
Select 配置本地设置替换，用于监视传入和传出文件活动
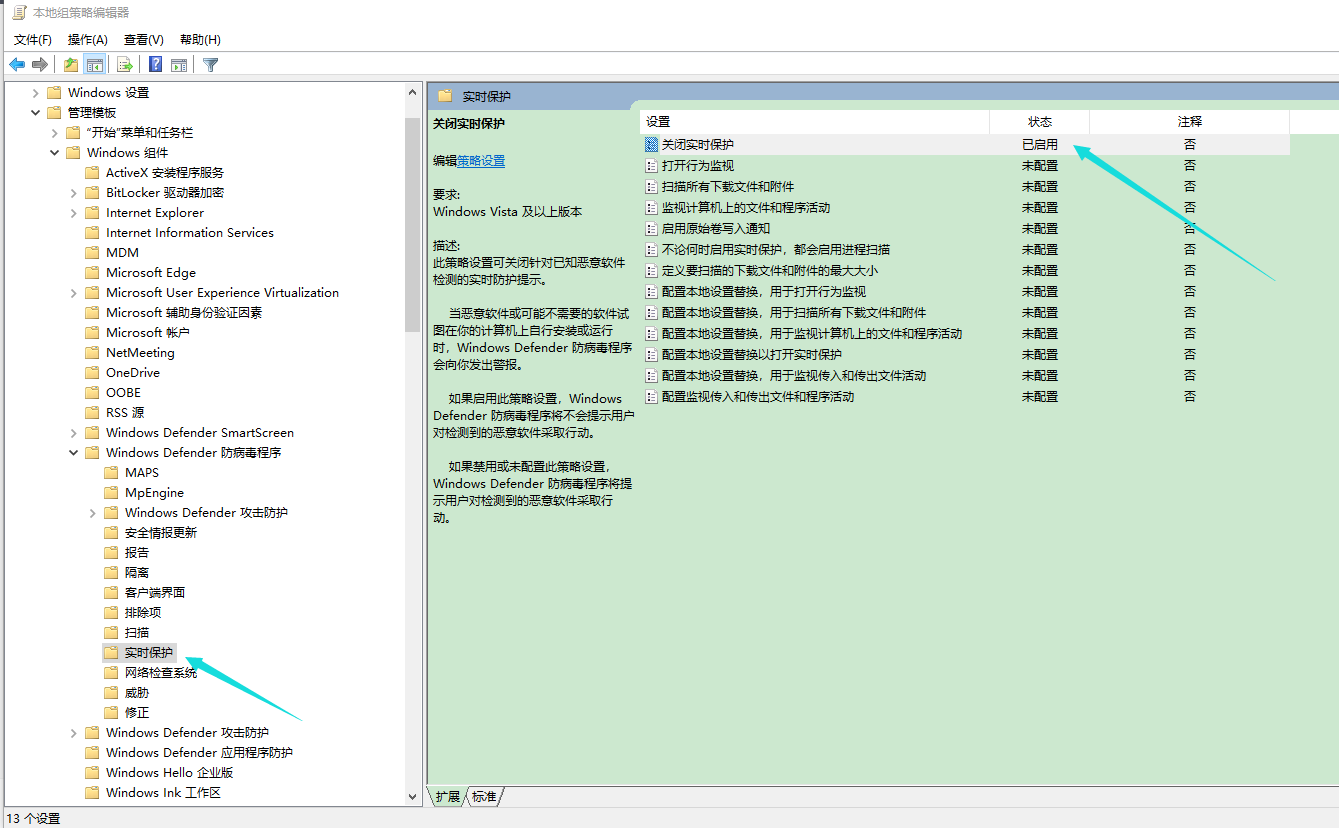click(x=794, y=376)
